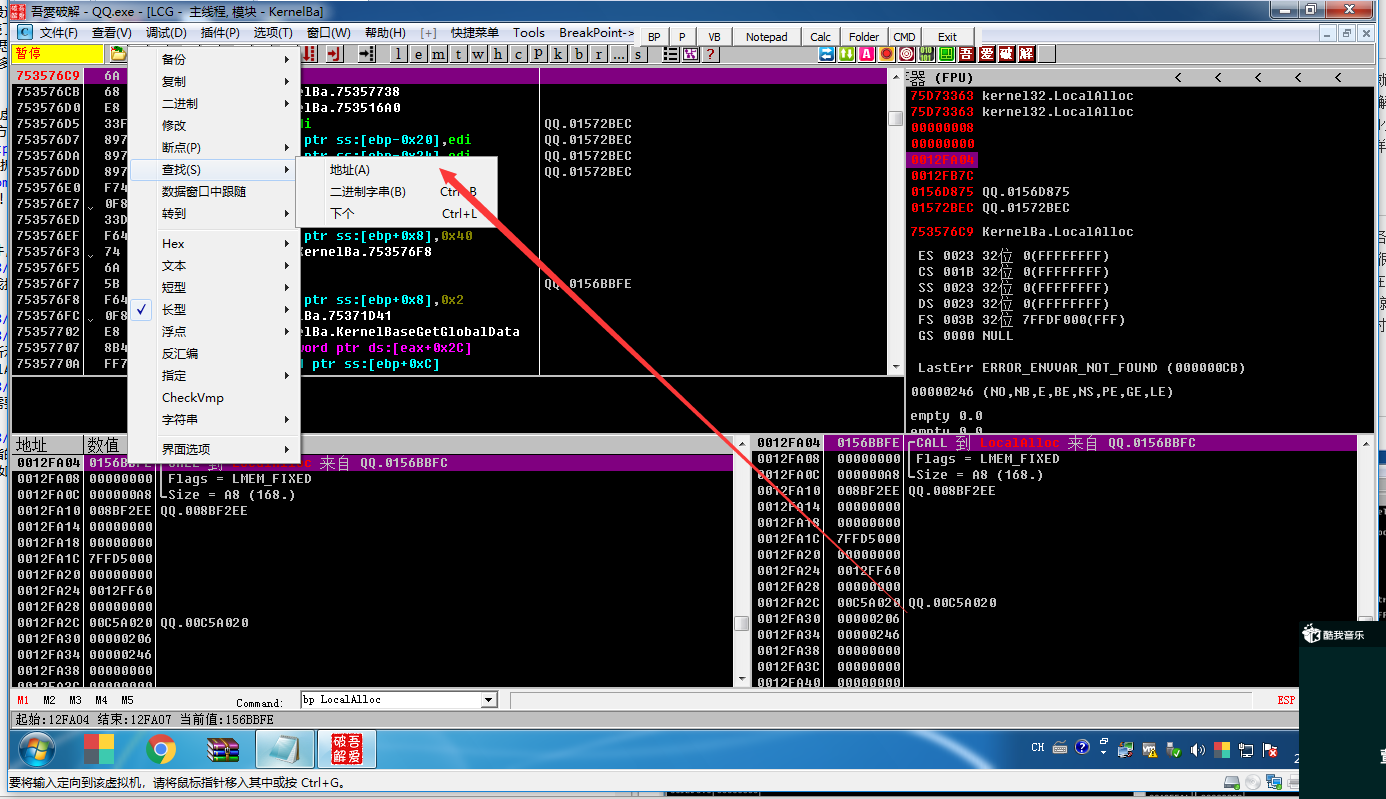Viewport: 1386px width, 799px height.
Task: Click the purple appearance grid toolbar icon
Action: pyautogui.click(x=691, y=54)
